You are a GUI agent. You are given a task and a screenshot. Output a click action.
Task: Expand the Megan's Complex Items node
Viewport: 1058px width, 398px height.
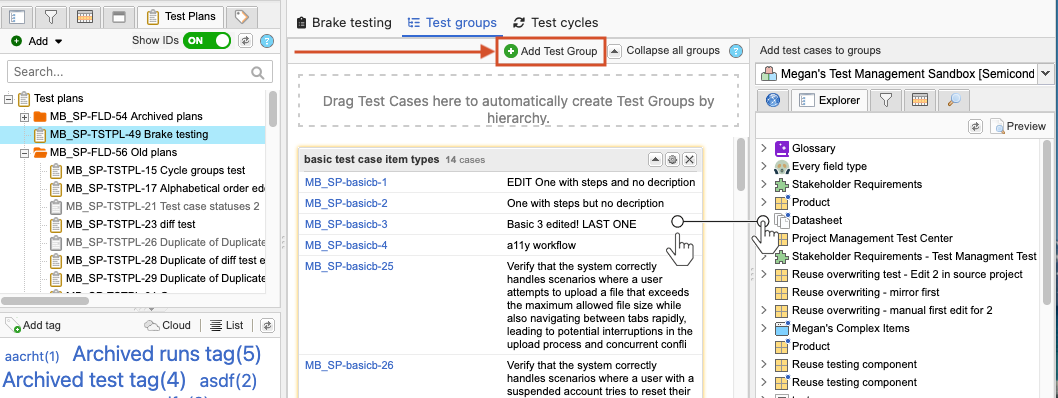click(x=764, y=329)
